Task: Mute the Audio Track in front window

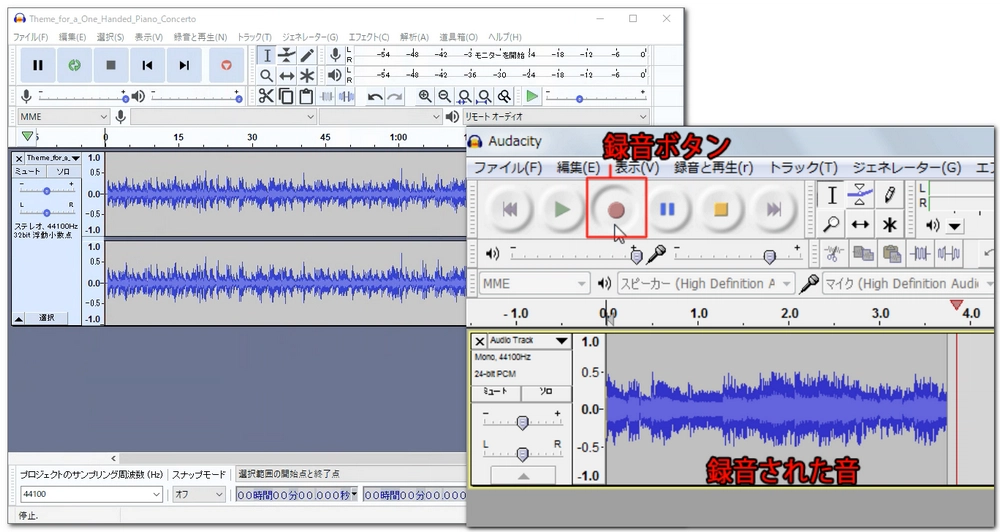Action: [x=495, y=392]
